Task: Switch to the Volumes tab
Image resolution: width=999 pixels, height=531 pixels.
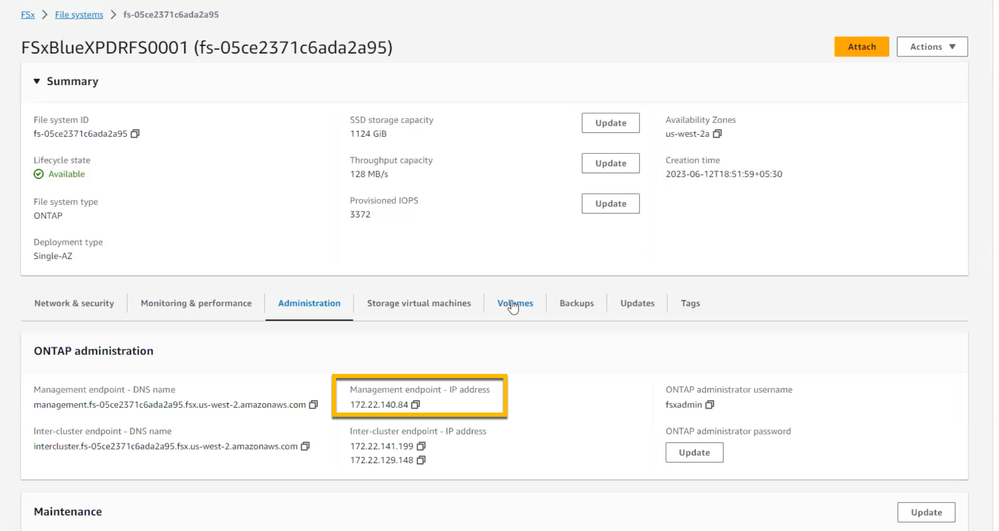Action: [515, 303]
